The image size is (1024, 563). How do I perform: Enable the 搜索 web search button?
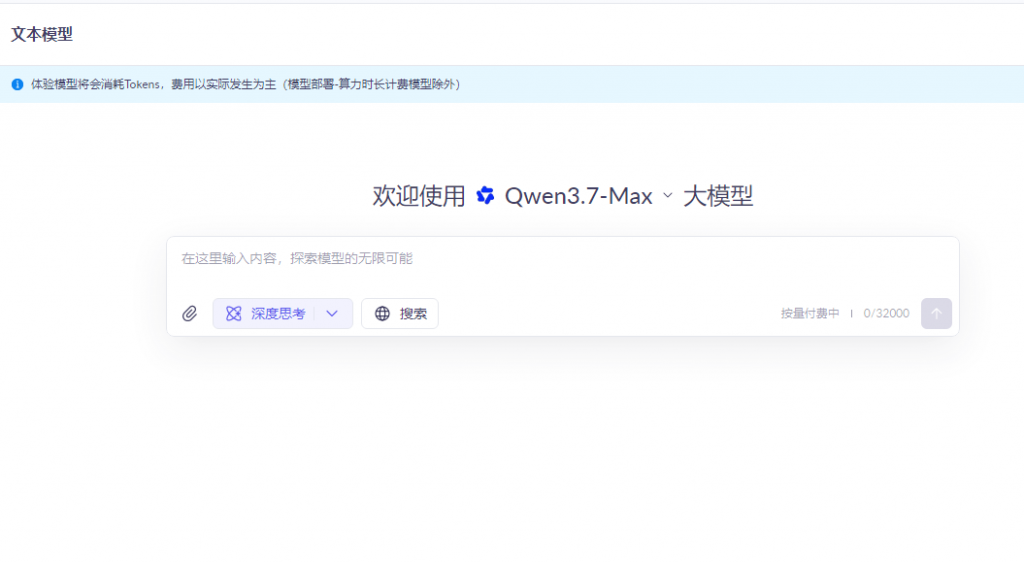(x=400, y=314)
